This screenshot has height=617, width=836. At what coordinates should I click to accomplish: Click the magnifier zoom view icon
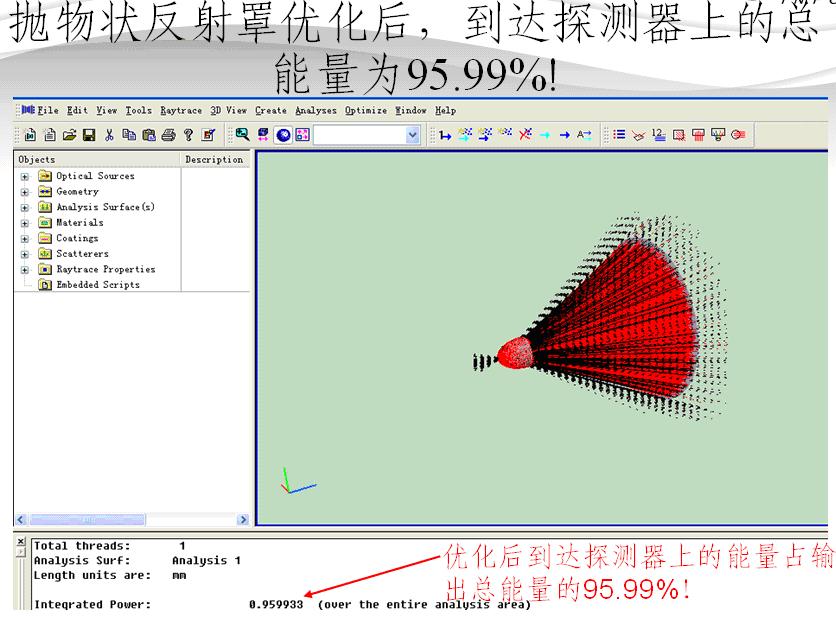click(243, 134)
